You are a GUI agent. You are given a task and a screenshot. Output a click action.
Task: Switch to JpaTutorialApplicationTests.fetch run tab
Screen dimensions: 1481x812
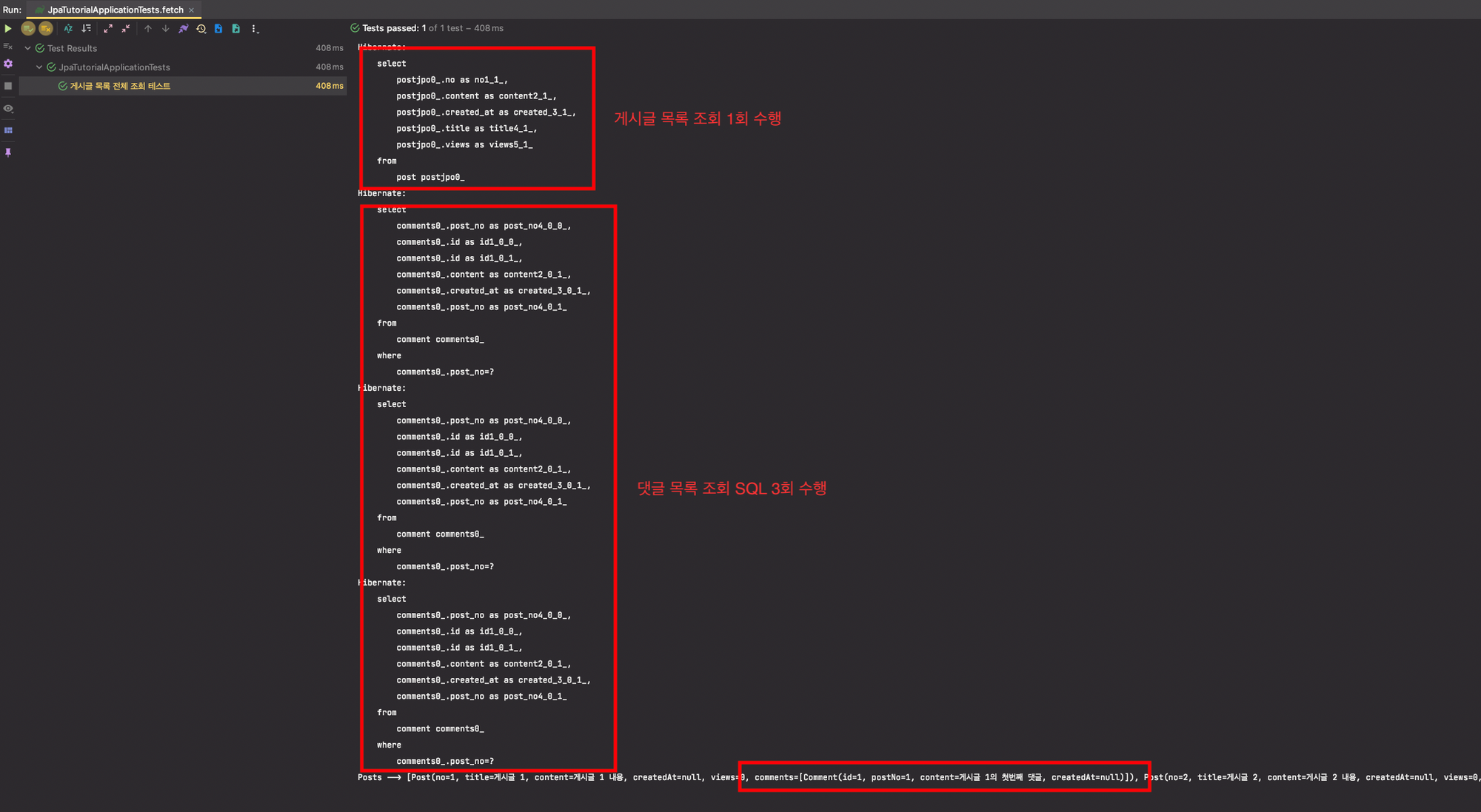(x=115, y=10)
